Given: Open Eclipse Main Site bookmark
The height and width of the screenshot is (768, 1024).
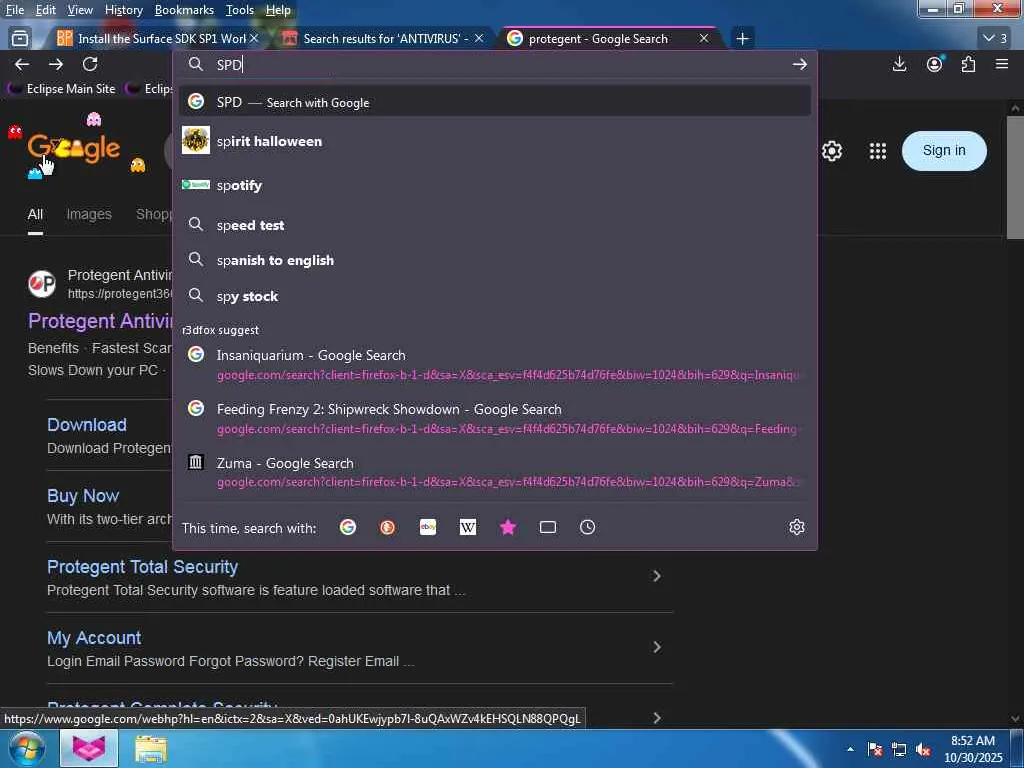Looking at the screenshot, I should click(x=62, y=89).
